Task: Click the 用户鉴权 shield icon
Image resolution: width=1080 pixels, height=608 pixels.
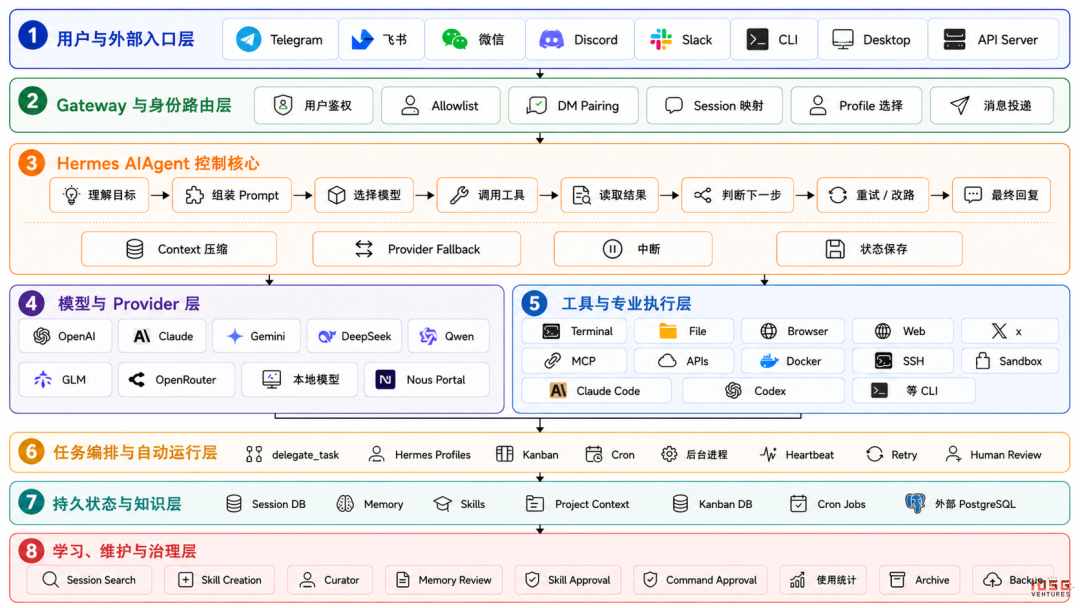Action: [282, 105]
